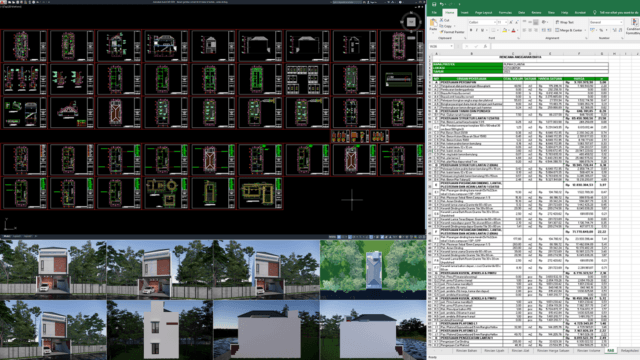Click the Increase Font Size icon

coord(511,22)
